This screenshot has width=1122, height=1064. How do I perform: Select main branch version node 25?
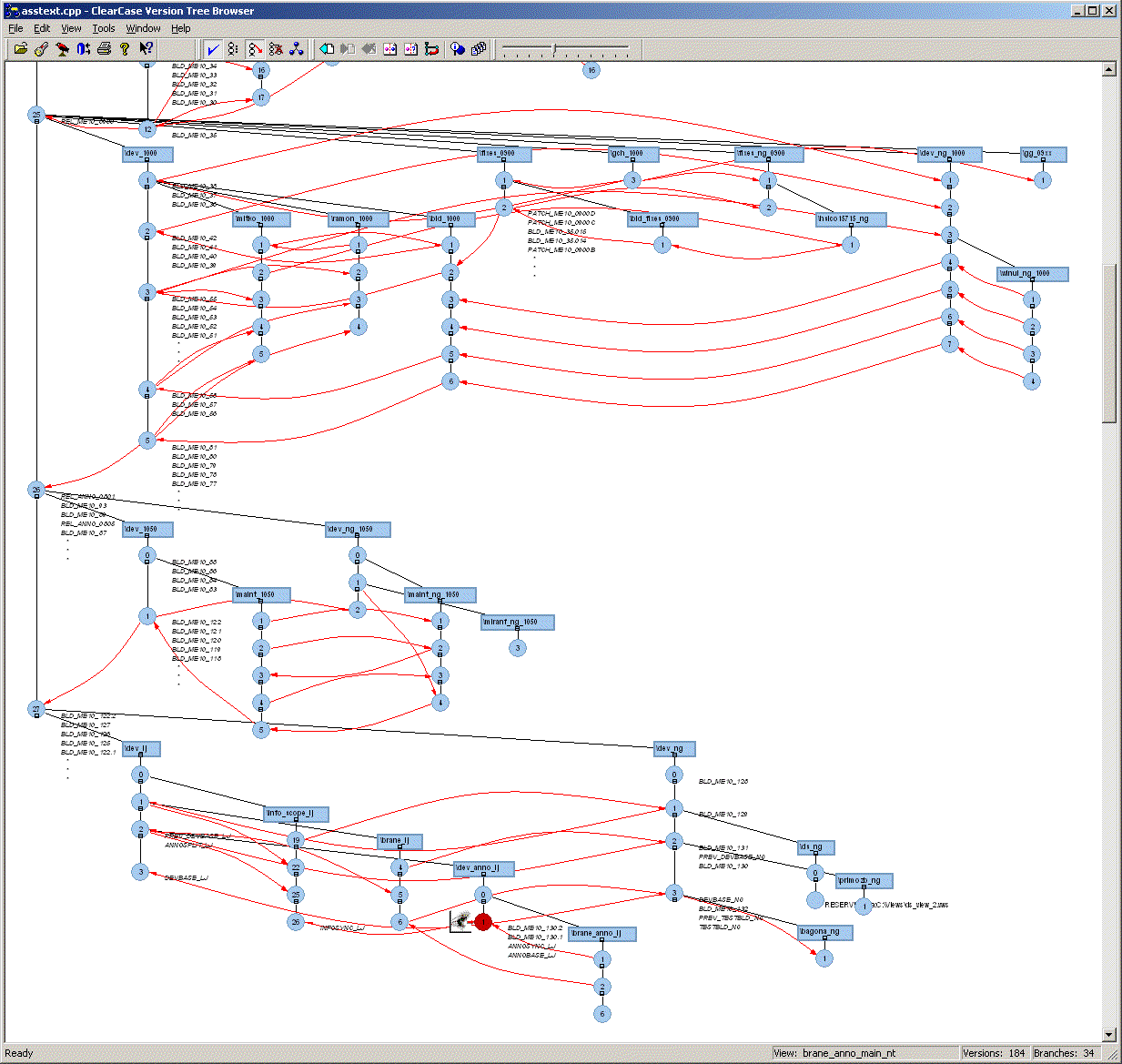pos(36,115)
